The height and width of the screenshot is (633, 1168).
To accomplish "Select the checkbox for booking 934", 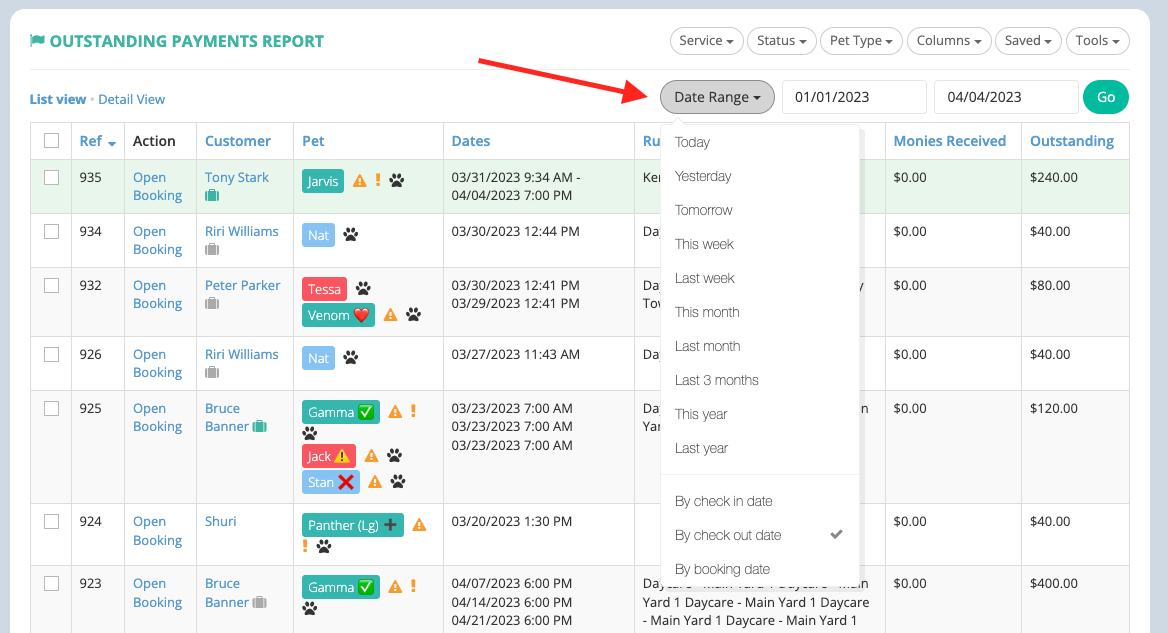I will click(x=51, y=232).
